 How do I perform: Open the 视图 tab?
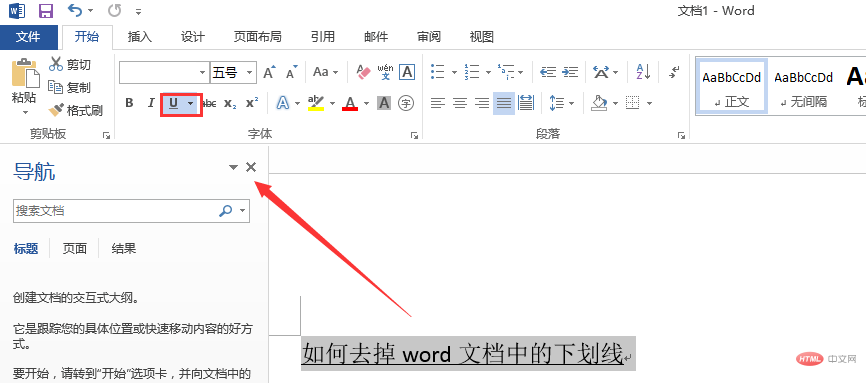pos(481,37)
